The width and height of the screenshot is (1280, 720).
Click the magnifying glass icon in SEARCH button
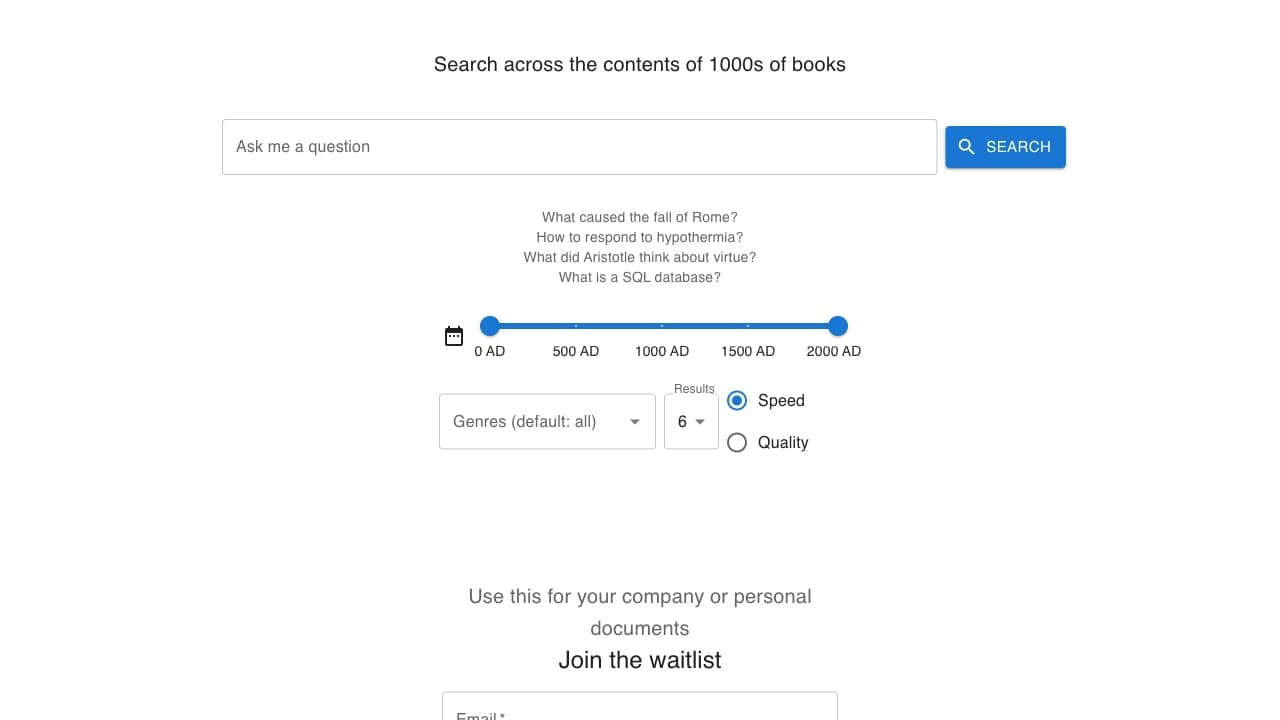(967, 146)
